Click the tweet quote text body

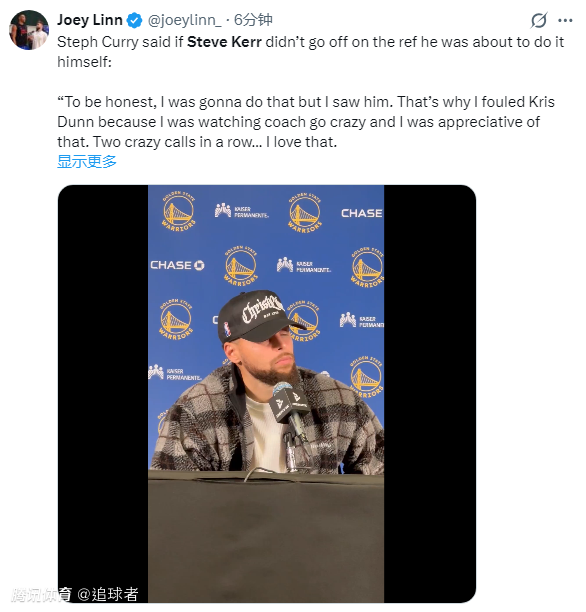(306, 122)
